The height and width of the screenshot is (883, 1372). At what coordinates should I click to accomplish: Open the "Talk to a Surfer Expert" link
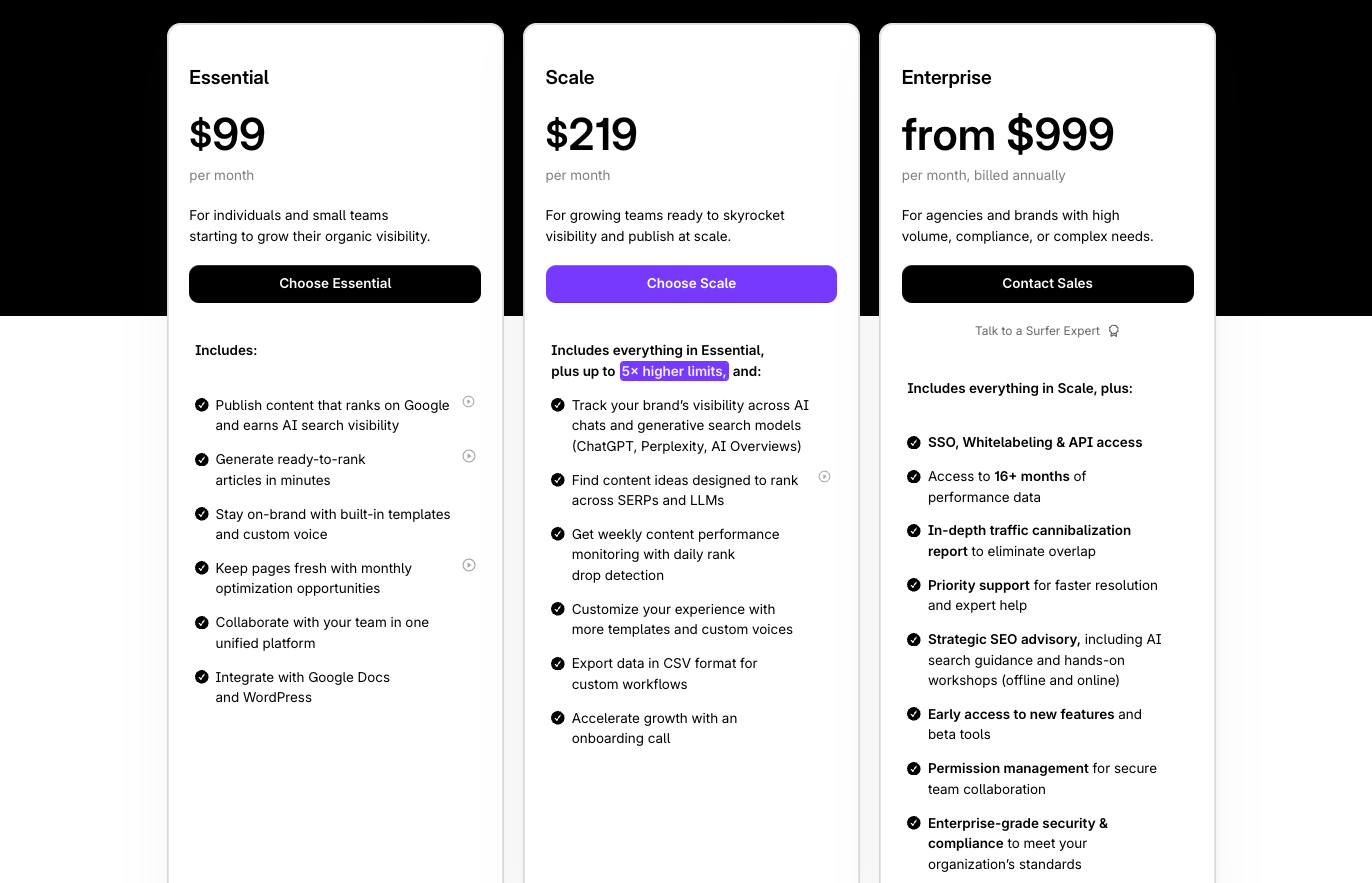pyautogui.click(x=1037, y=330)
